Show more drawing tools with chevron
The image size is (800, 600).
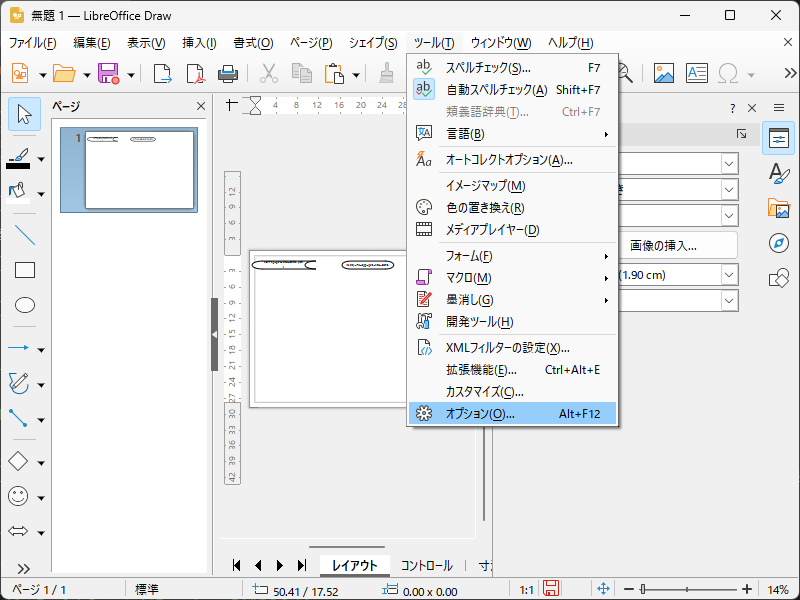24,568
